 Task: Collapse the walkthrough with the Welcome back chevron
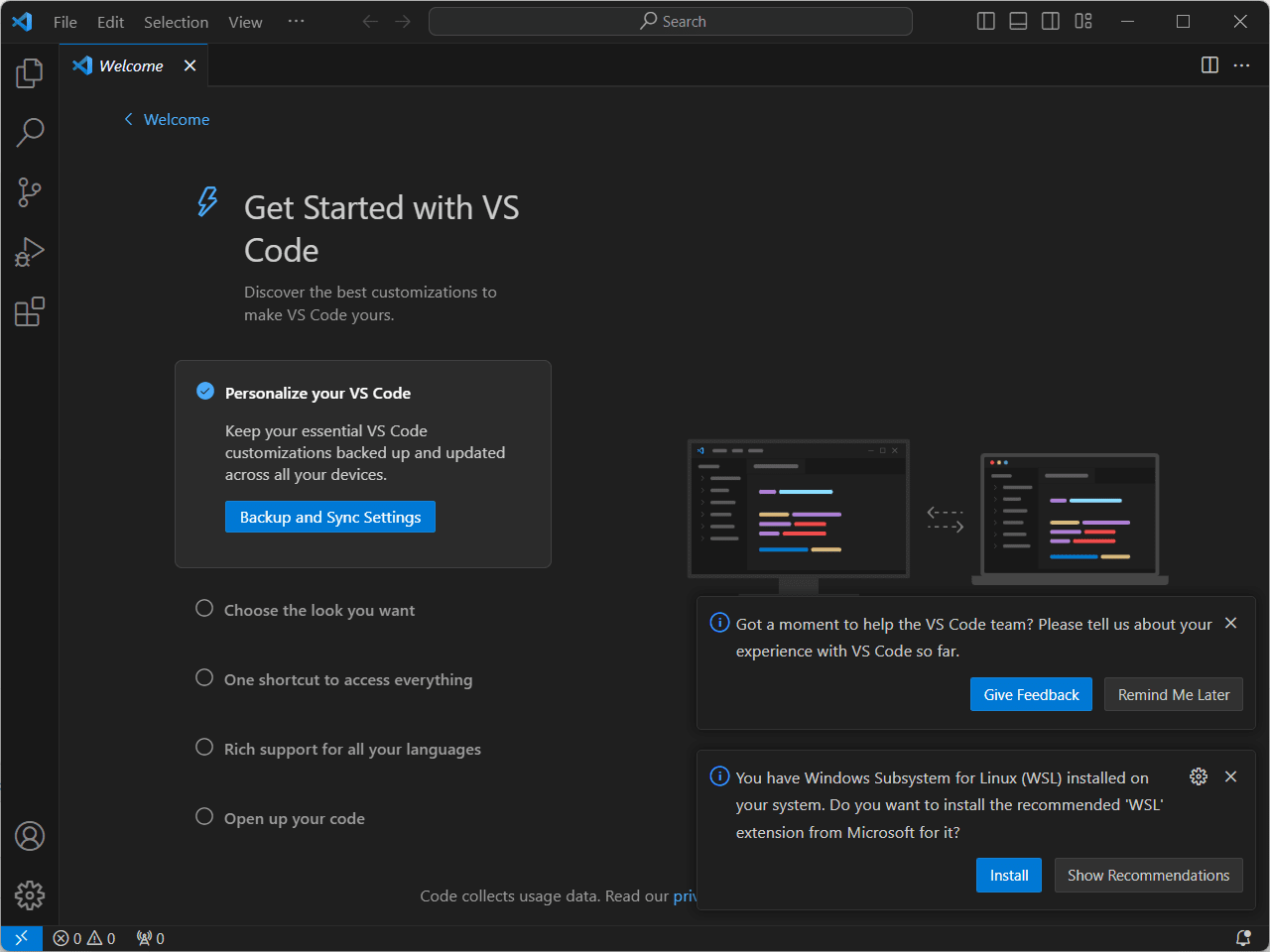click(x=167, y=119)
